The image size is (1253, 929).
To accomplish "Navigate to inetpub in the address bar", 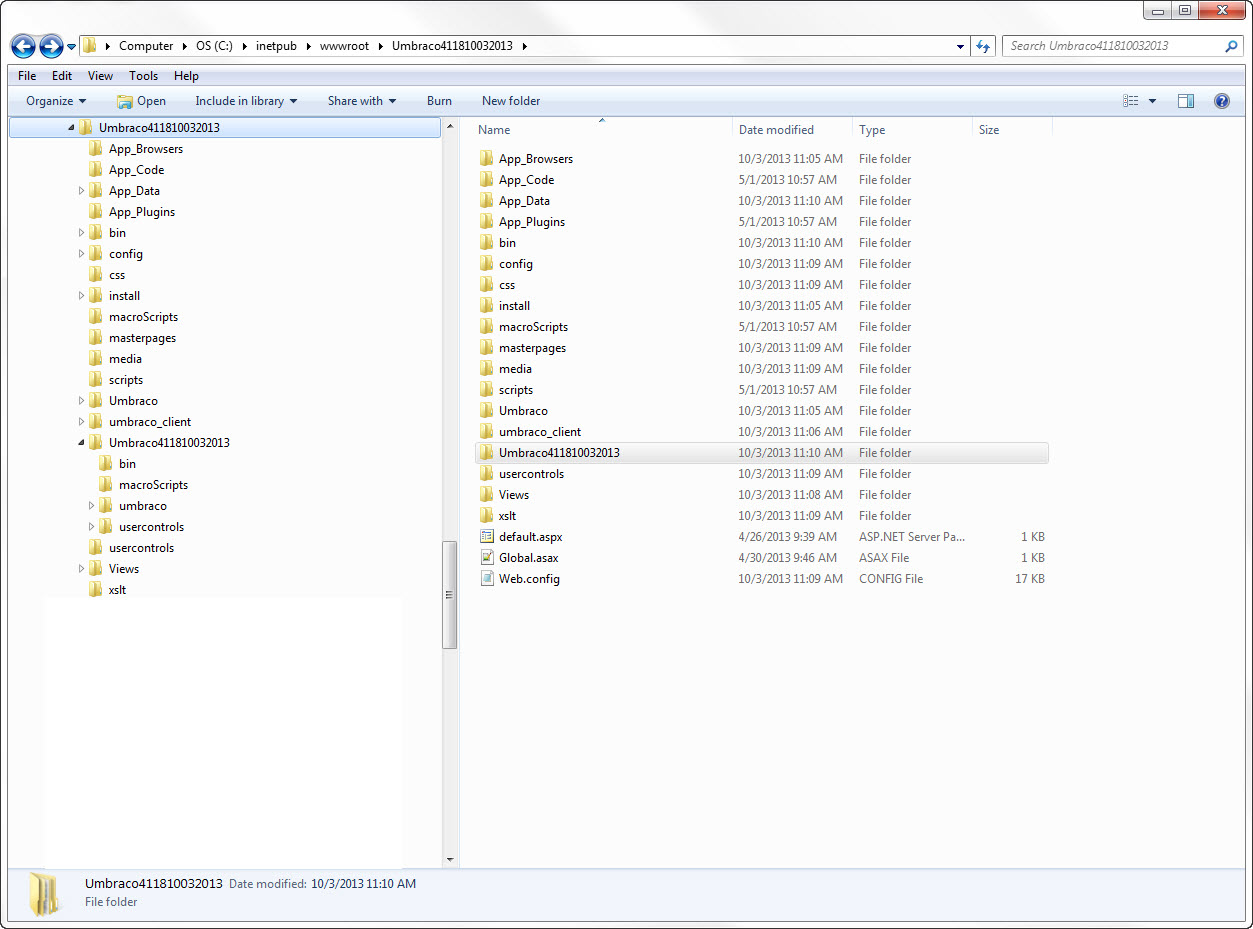I will 275,46.
